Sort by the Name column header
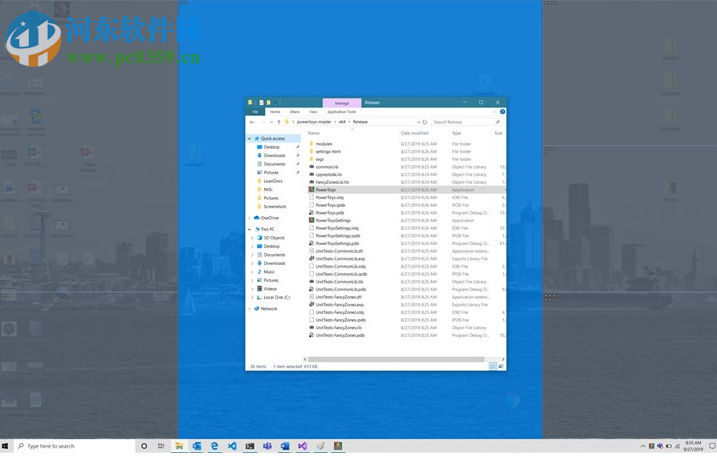The height and width of the screenshot is (456, 717). pyautogui.click(x=314, y=133)
